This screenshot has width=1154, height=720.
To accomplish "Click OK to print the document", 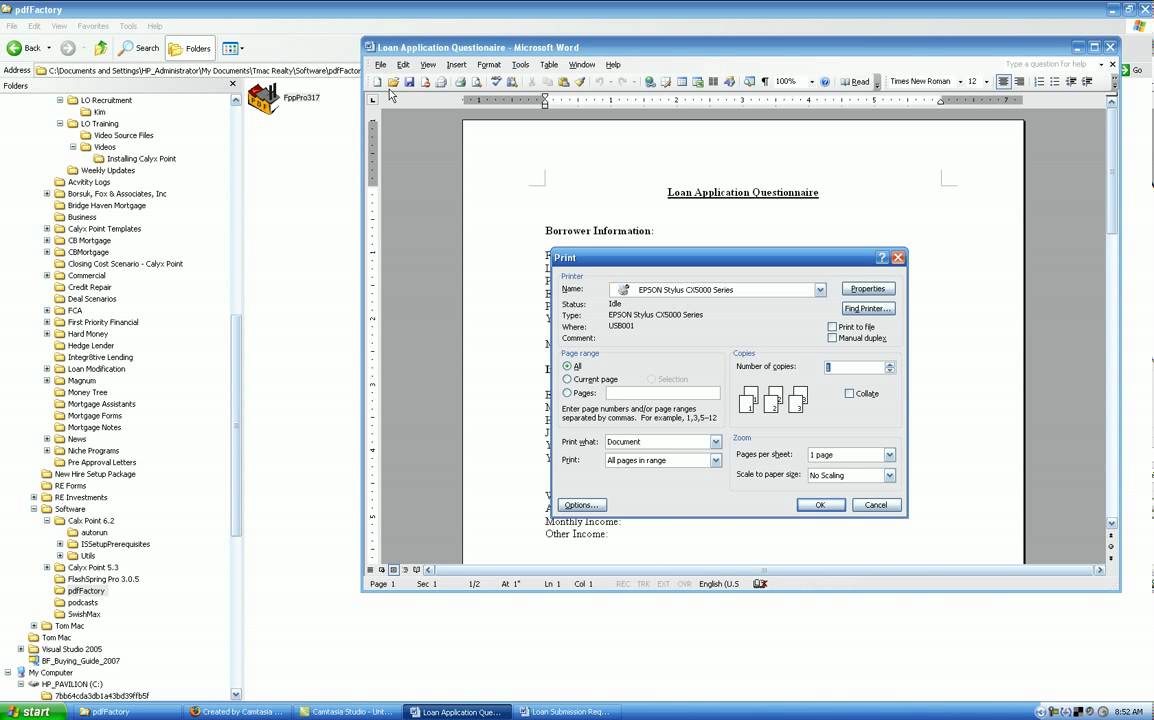I will pyautogui.click(x=821, y=505).
